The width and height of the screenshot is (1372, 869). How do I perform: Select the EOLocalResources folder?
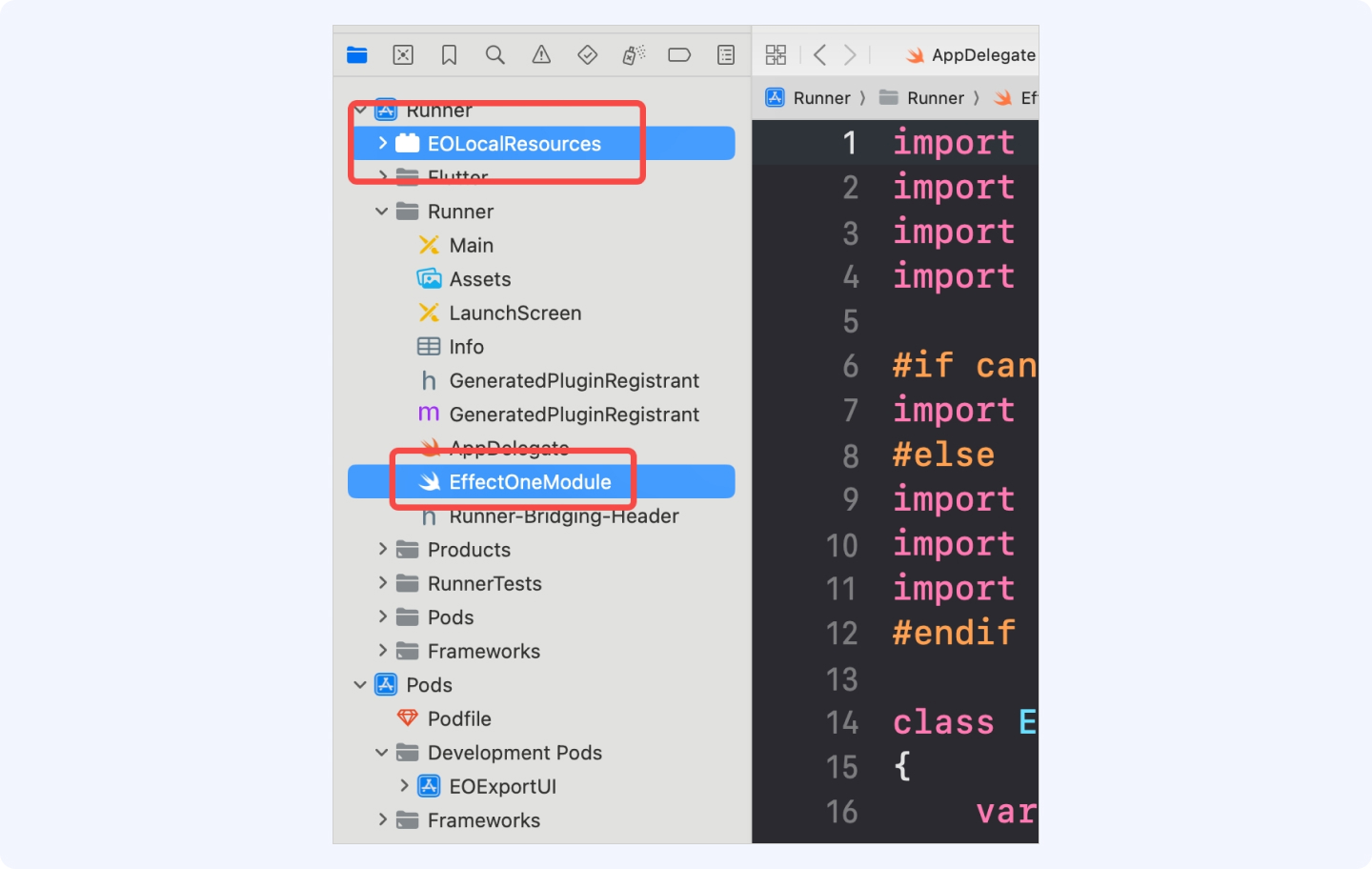click(x=541, y=144)
